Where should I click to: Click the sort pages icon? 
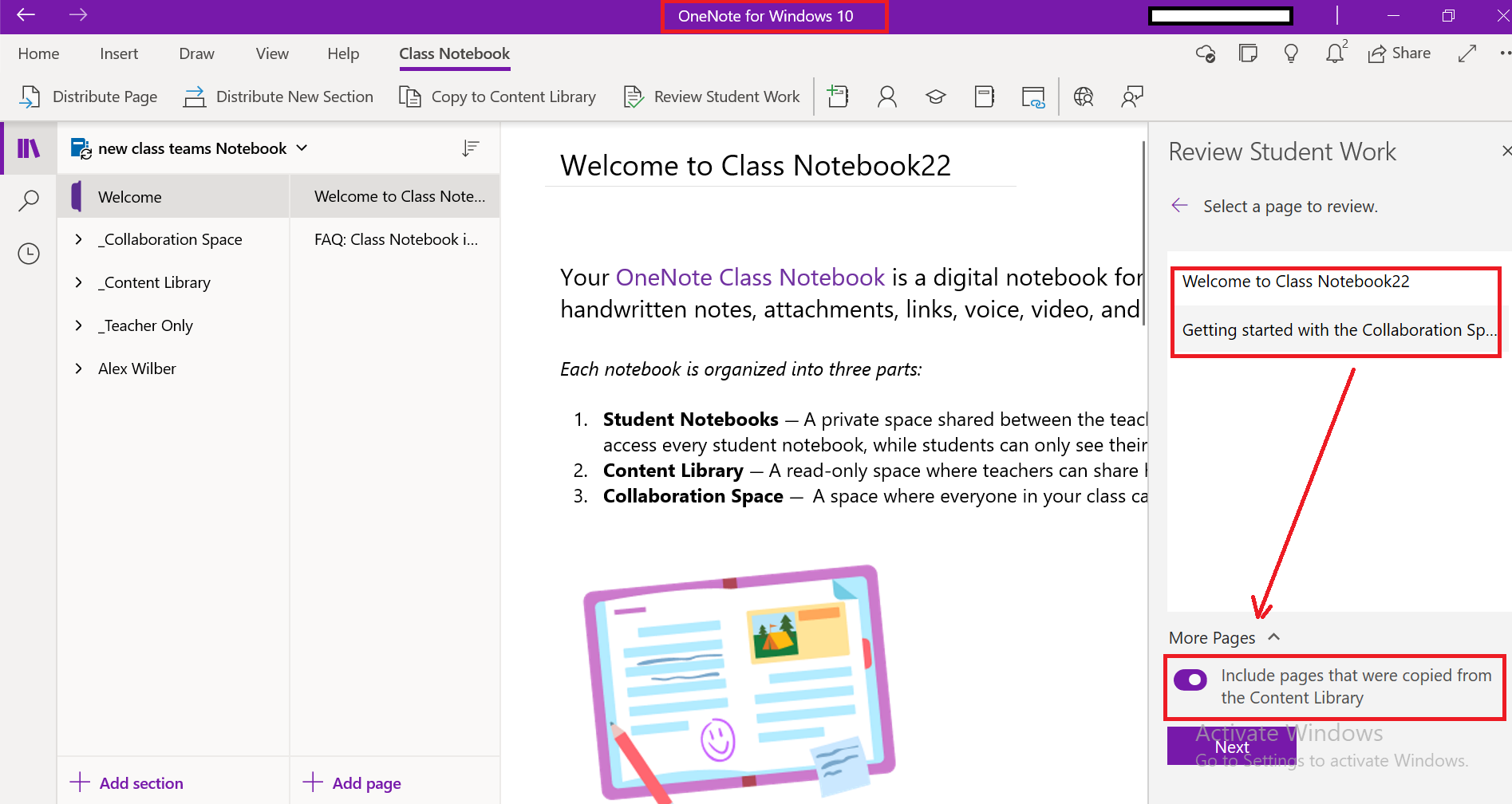(x=471, y=148)
